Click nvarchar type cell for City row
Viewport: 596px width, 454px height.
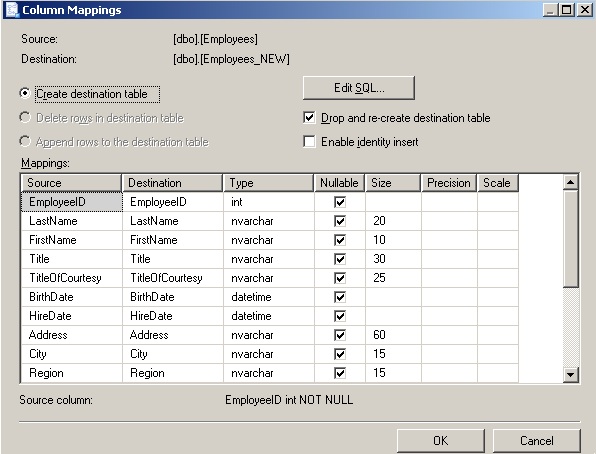(269, 354)
